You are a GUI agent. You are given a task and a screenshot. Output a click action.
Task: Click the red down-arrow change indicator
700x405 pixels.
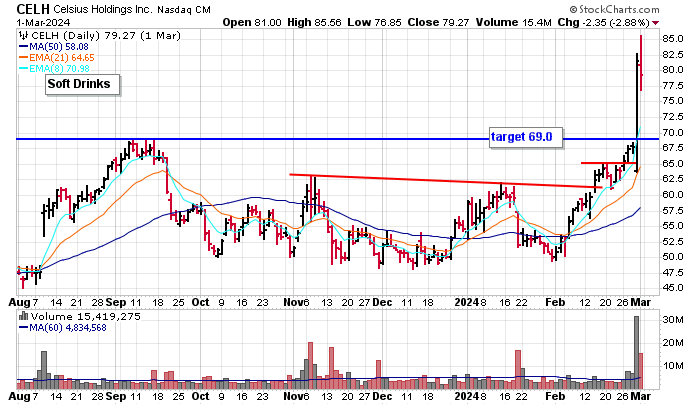click(x=655, y=23)
